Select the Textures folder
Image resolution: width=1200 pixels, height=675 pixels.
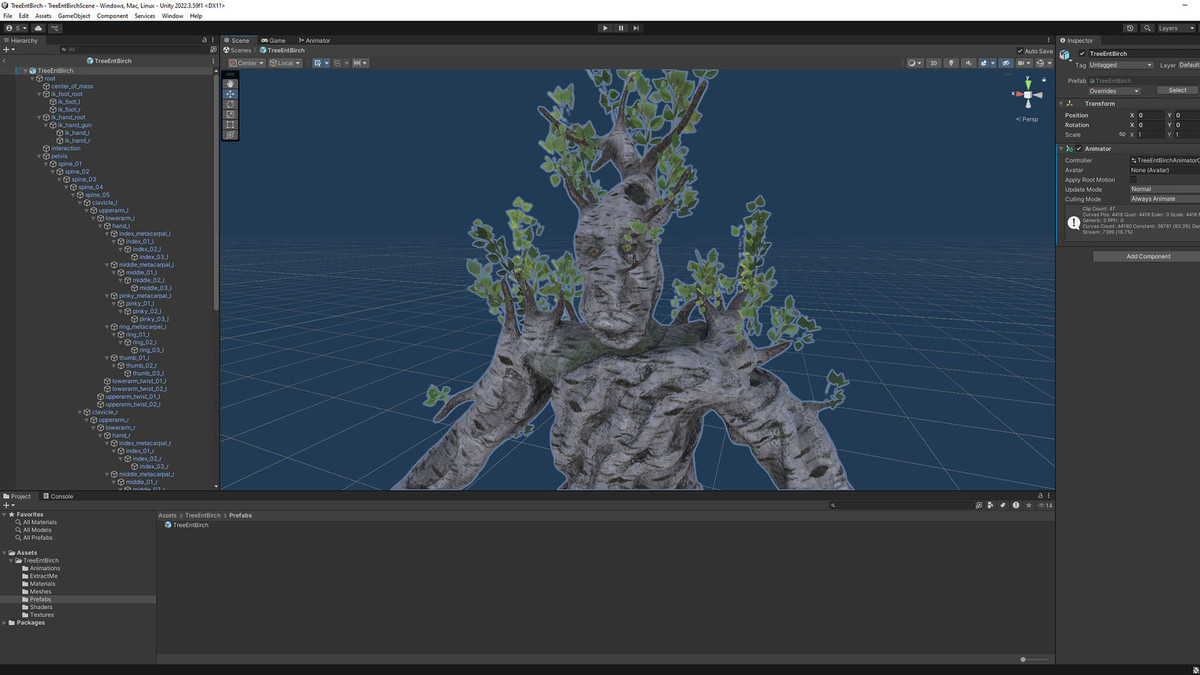(x=42, y=615)
